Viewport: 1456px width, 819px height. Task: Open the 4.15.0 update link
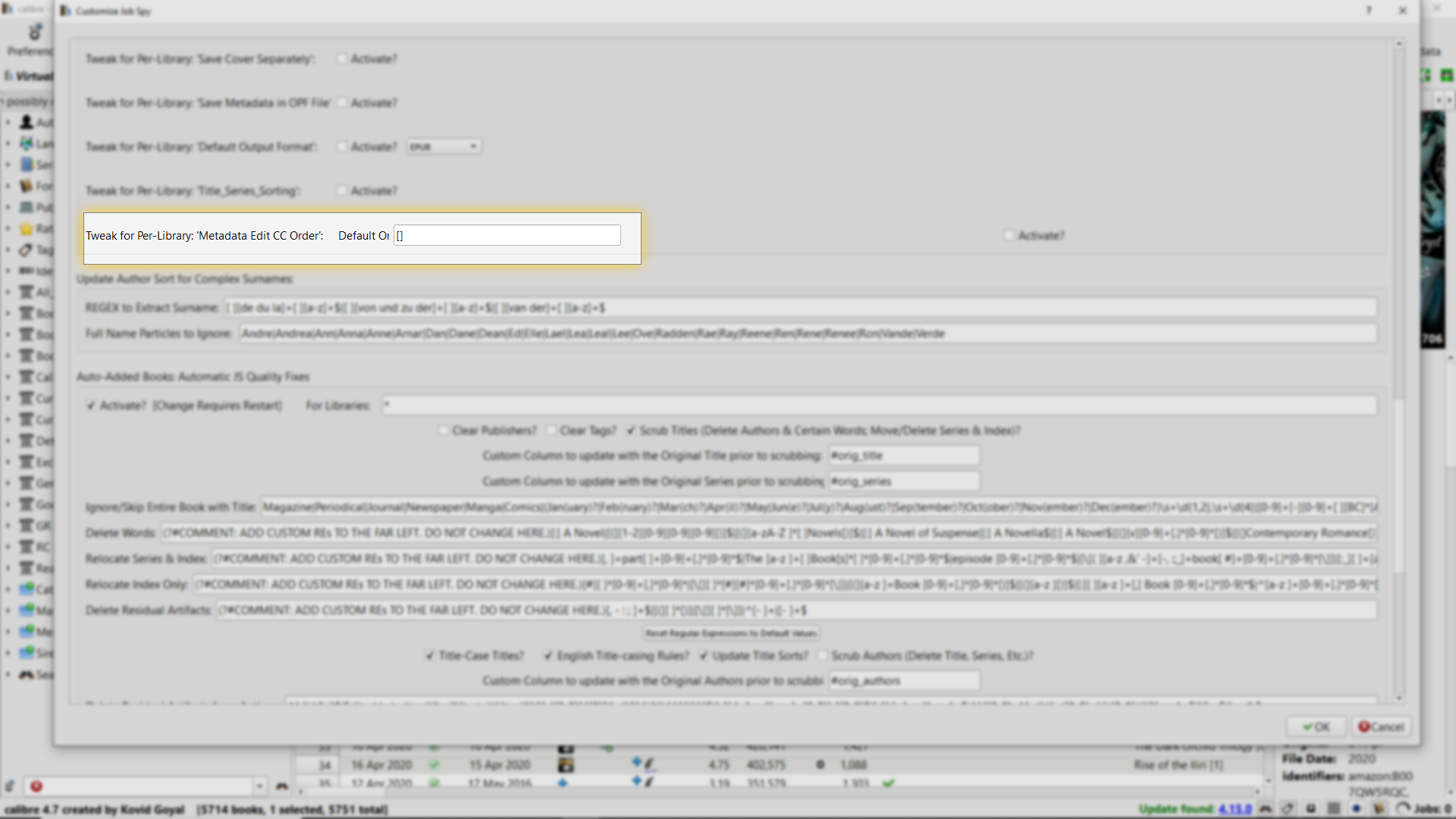pyautogui.click(x=1235, y=809)
